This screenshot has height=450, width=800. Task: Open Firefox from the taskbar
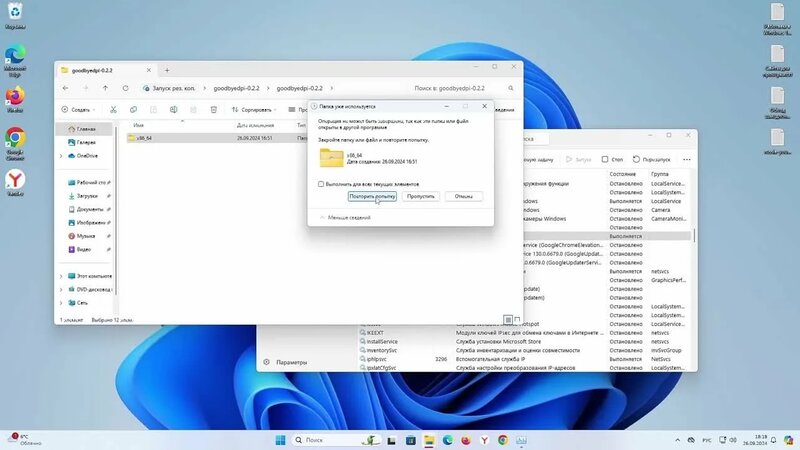click(466, 440)
